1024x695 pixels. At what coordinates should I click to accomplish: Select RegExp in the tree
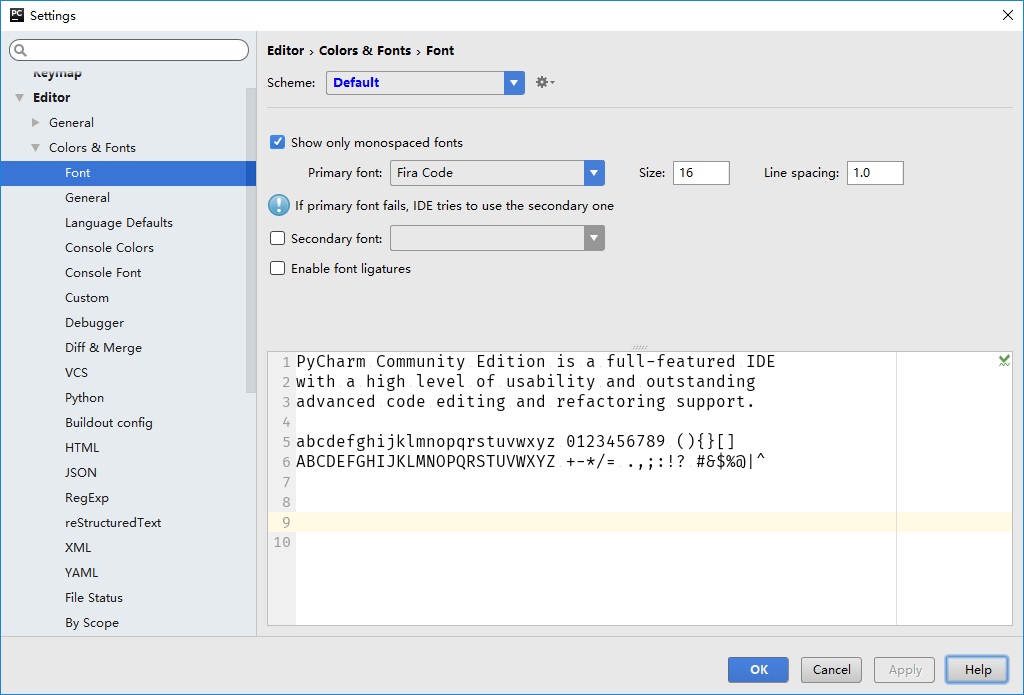[87, 498]
